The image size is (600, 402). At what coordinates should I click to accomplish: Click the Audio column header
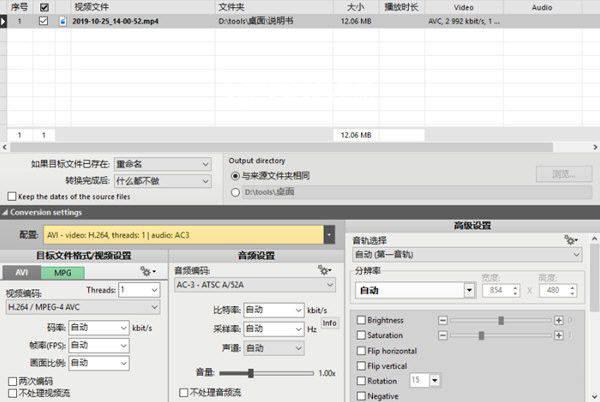542,7
